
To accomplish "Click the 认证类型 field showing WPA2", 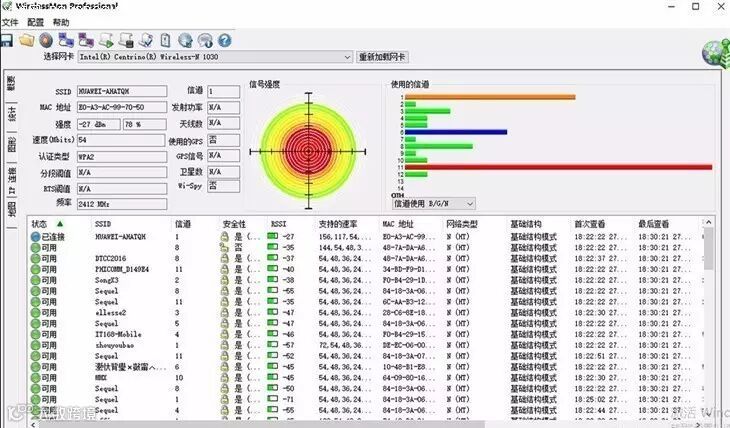I will [x=122, y=156].
